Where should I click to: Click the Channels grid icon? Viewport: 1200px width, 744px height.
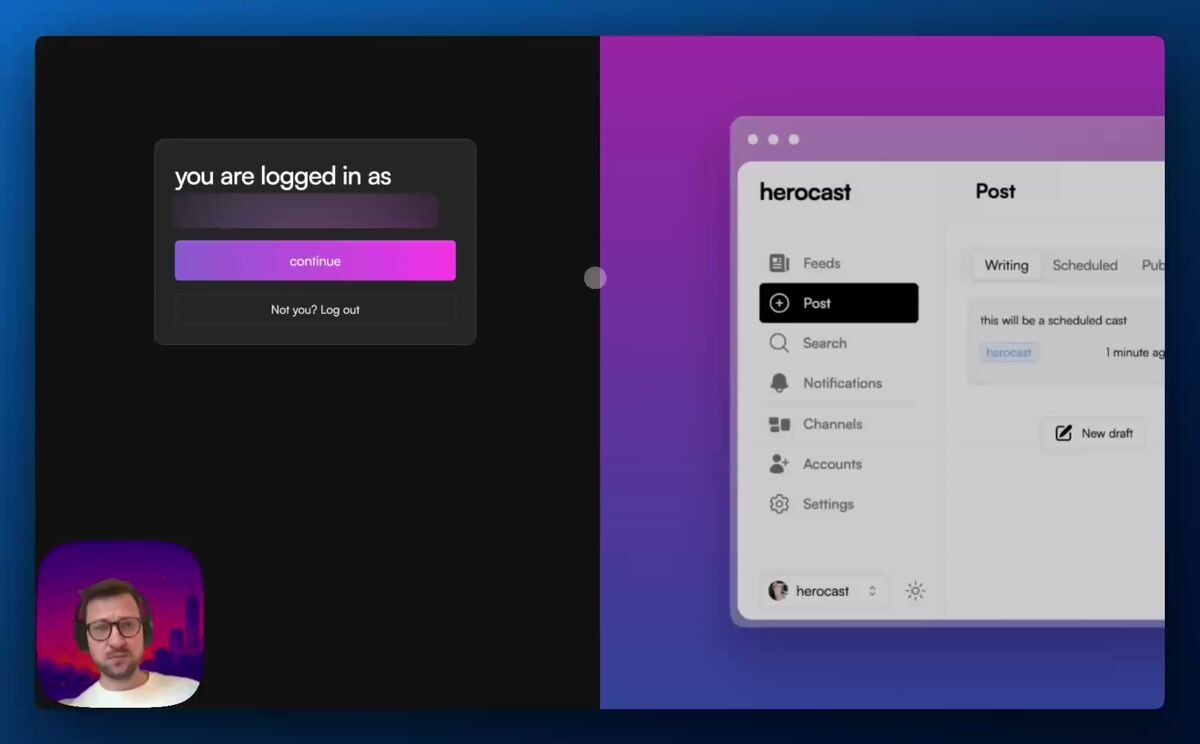point(779,424)
